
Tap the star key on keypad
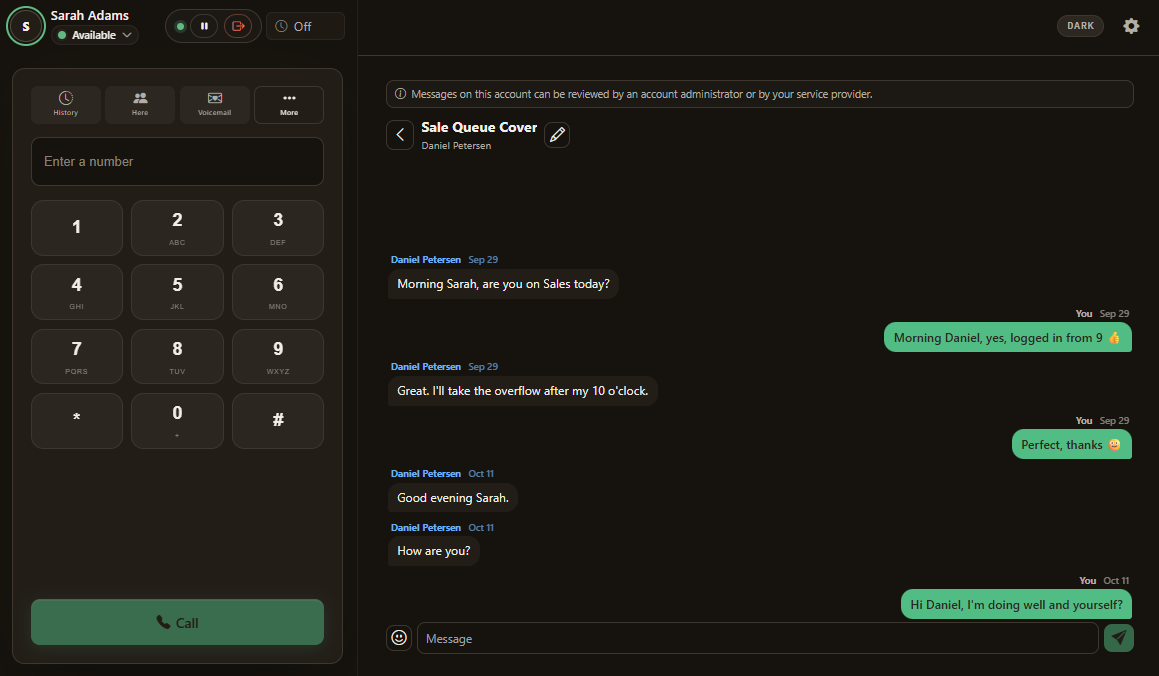coord(77,420)
